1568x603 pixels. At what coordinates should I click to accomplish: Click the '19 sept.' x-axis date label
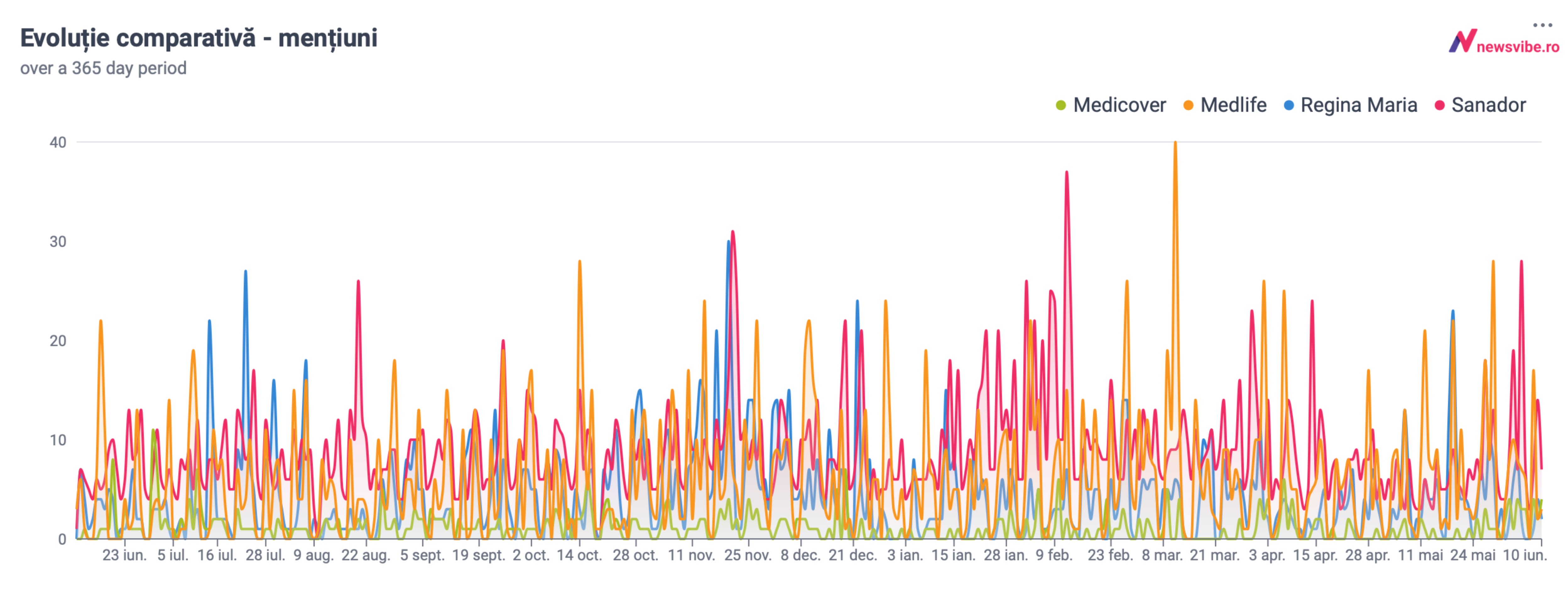coord(478,556)
